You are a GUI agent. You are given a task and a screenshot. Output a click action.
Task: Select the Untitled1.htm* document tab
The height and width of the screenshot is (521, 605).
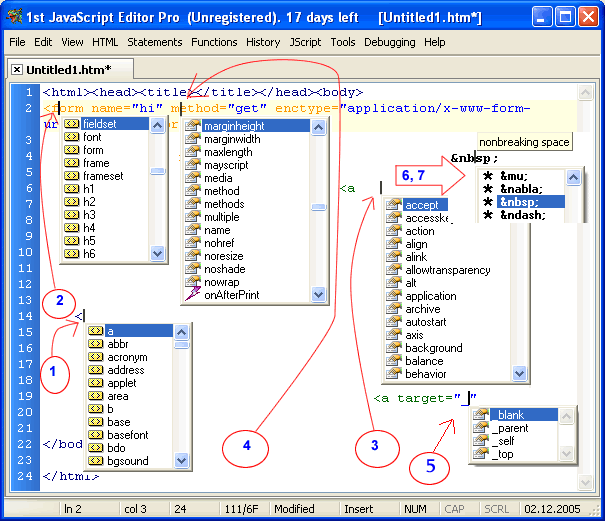(69, 69)
